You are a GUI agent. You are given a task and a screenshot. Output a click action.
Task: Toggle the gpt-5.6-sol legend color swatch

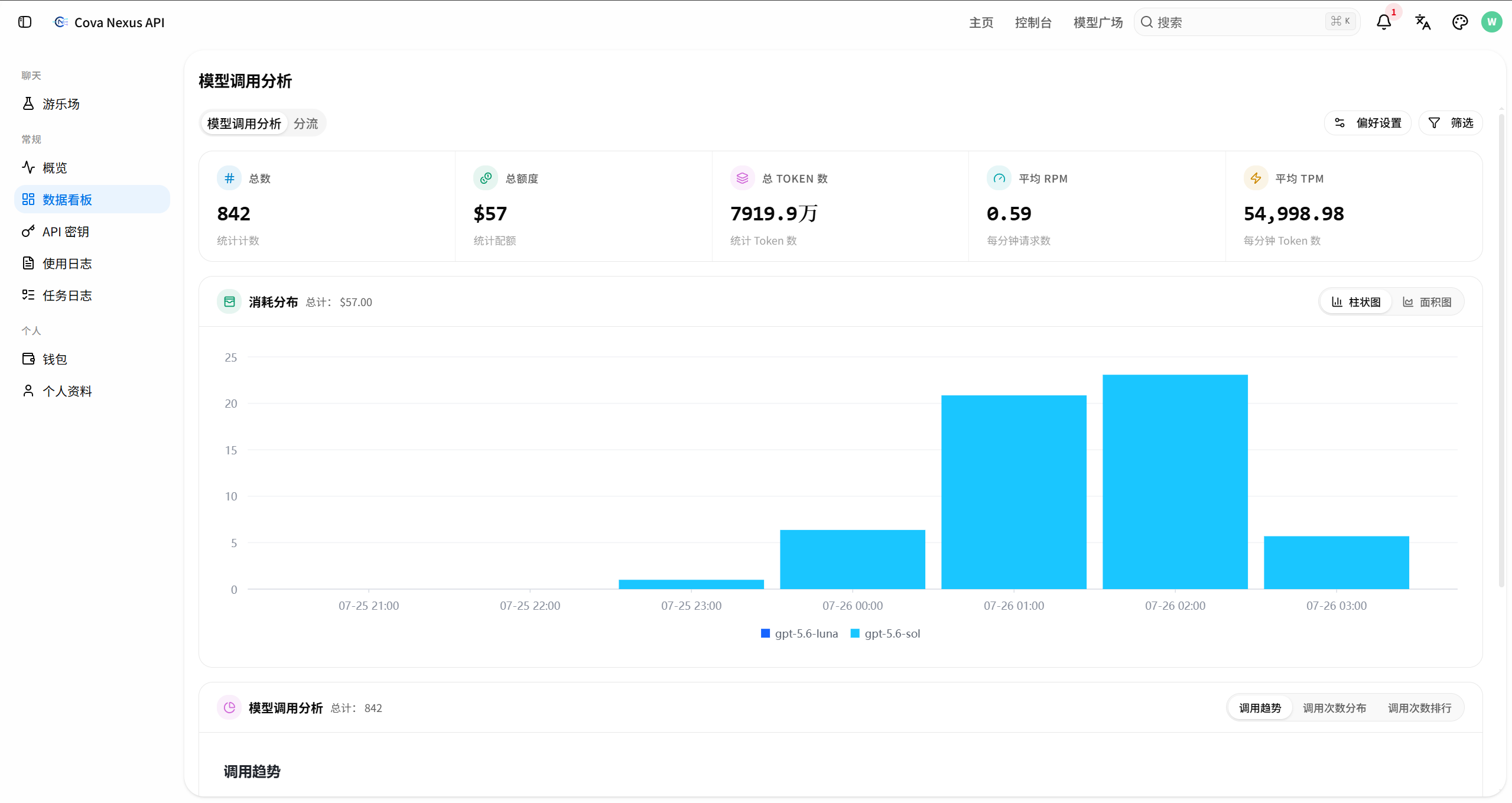coord(854,633)
